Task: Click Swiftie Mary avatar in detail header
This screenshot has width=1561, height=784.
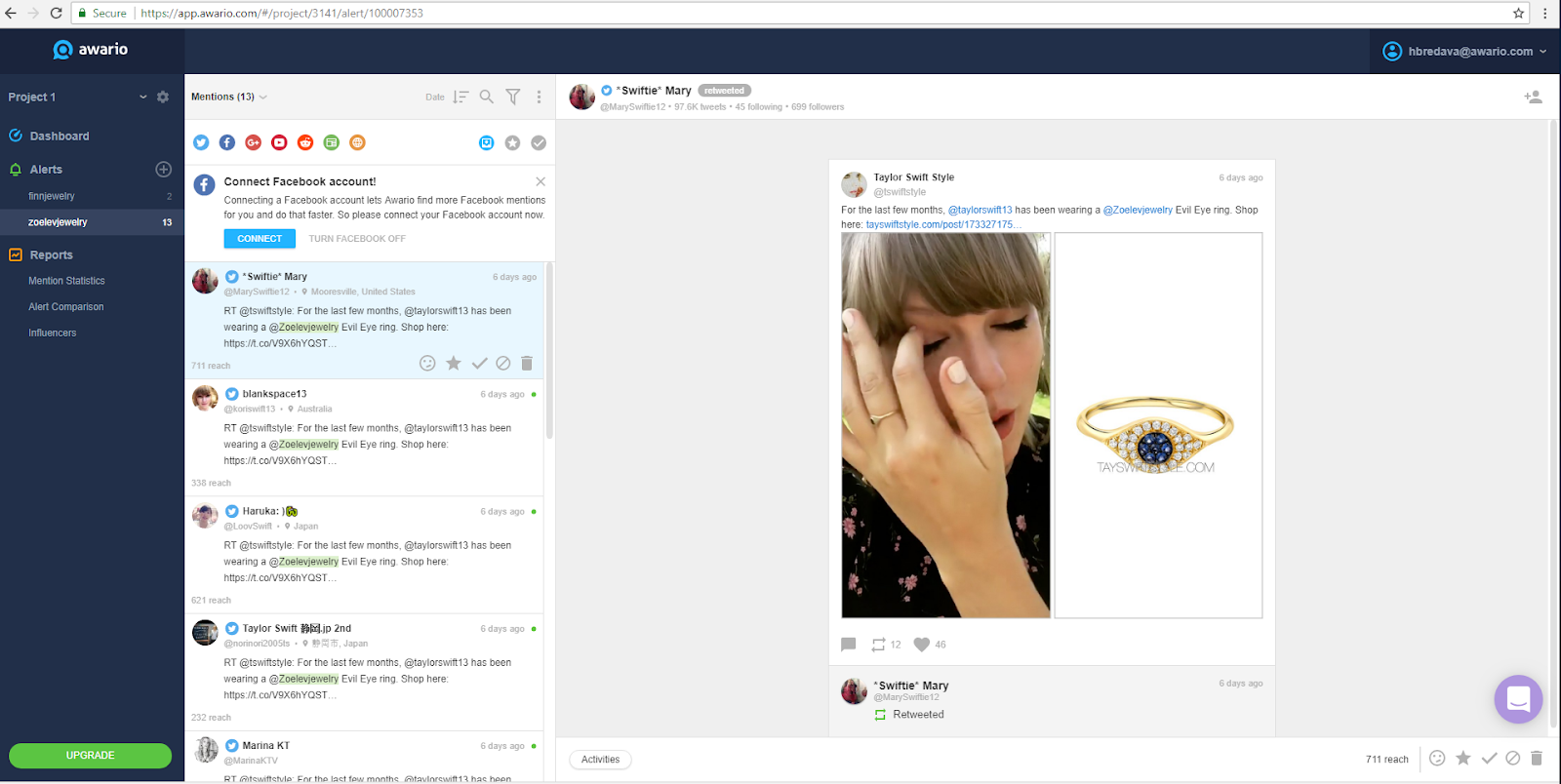Action: point(582,98)
